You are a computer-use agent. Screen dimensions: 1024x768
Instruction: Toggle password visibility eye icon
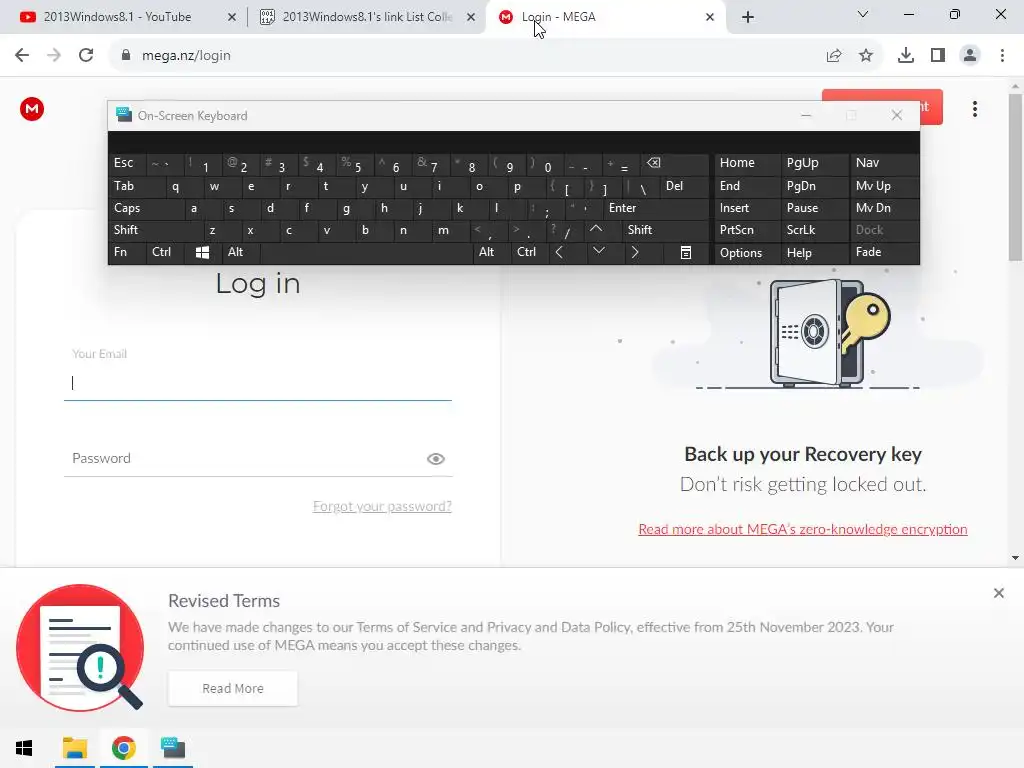click(x=436, y=459)
